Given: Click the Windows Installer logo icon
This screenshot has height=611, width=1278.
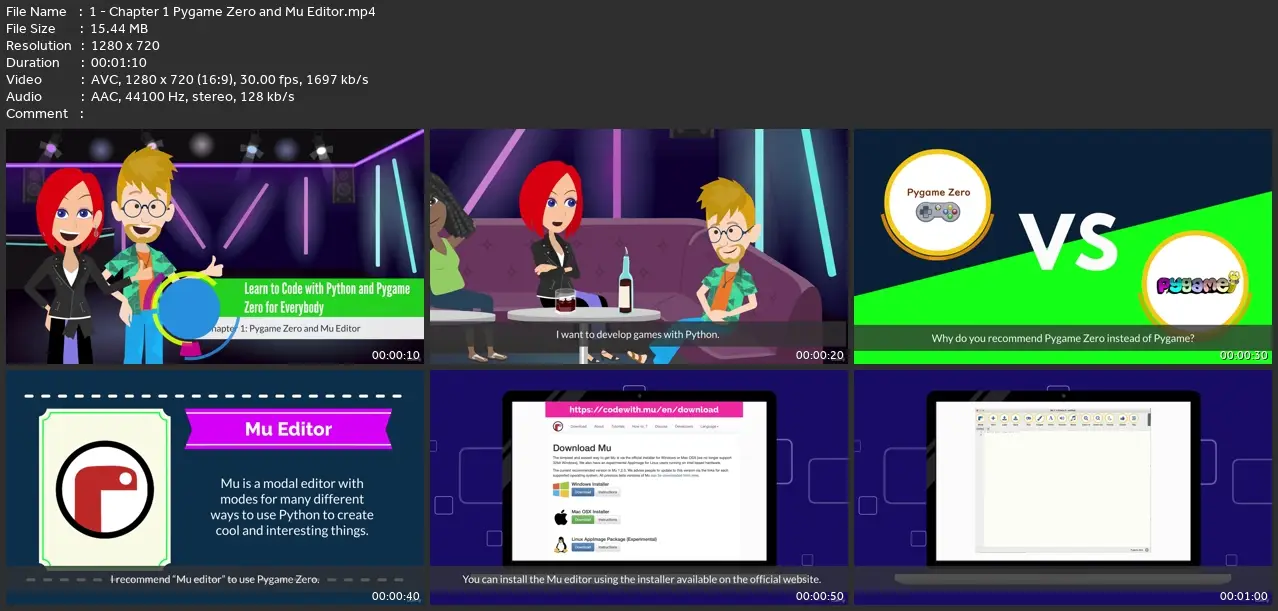Looking at the screenshot, I should pyautogui.click(x=561, y=490).
